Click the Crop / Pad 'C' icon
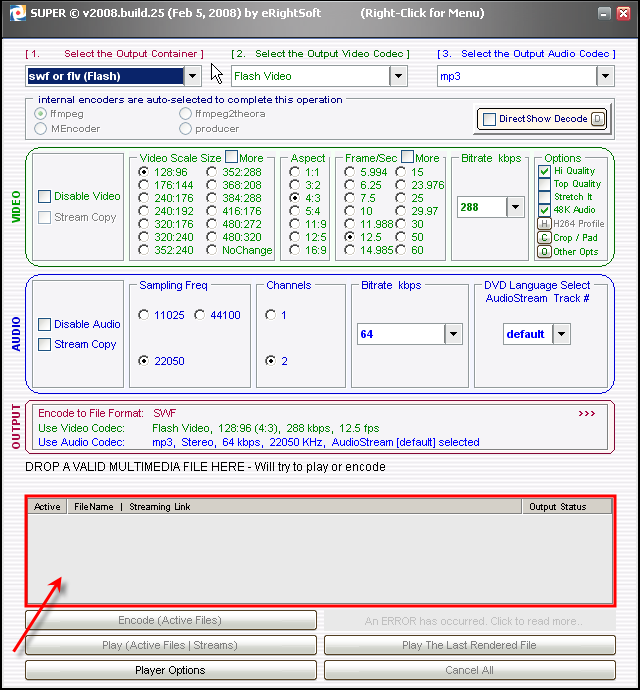Viewport: 640px width, 690px height. tap(544, 238)
